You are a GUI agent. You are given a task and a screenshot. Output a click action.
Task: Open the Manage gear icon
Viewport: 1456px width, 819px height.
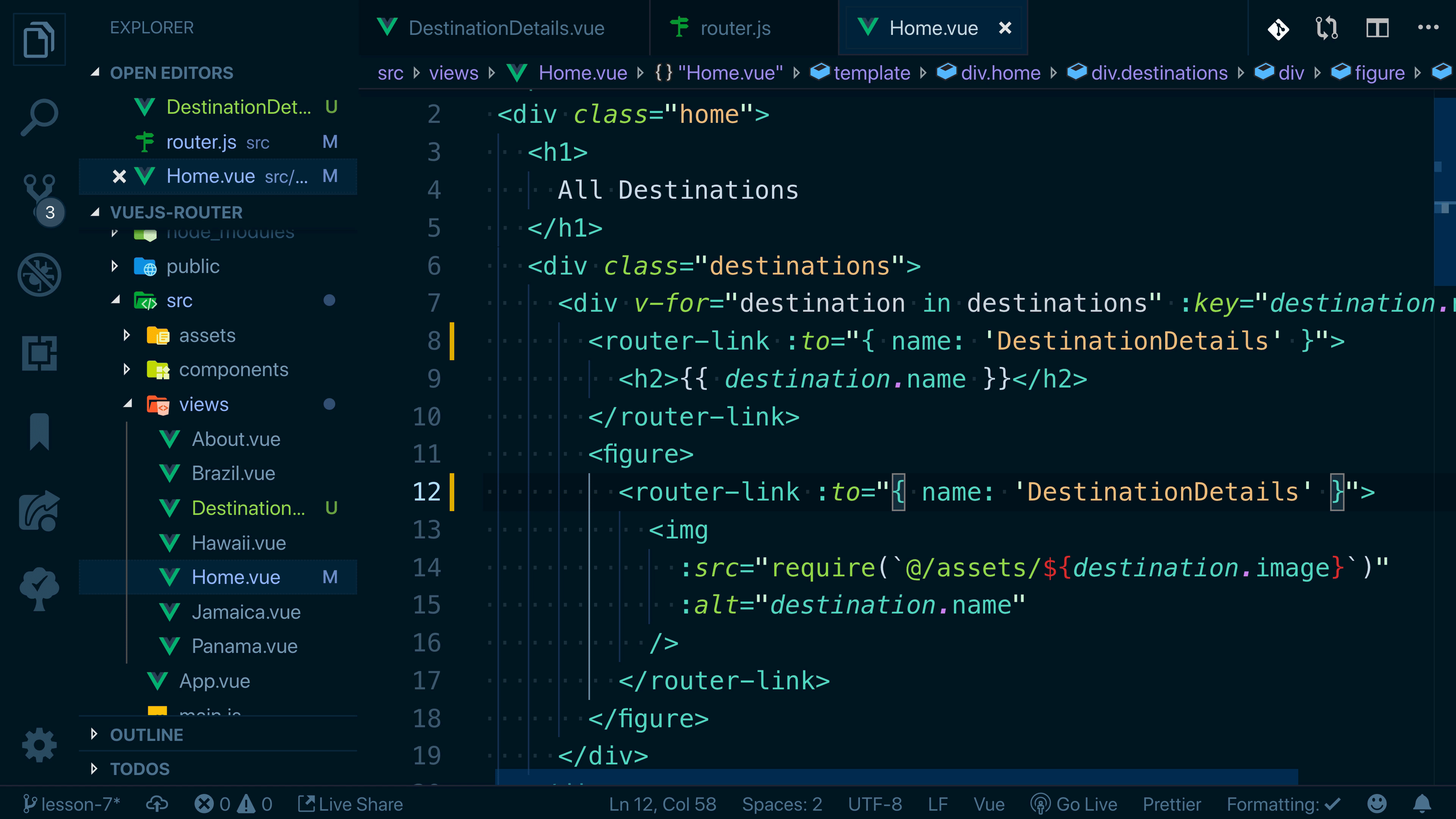point(39,744)
